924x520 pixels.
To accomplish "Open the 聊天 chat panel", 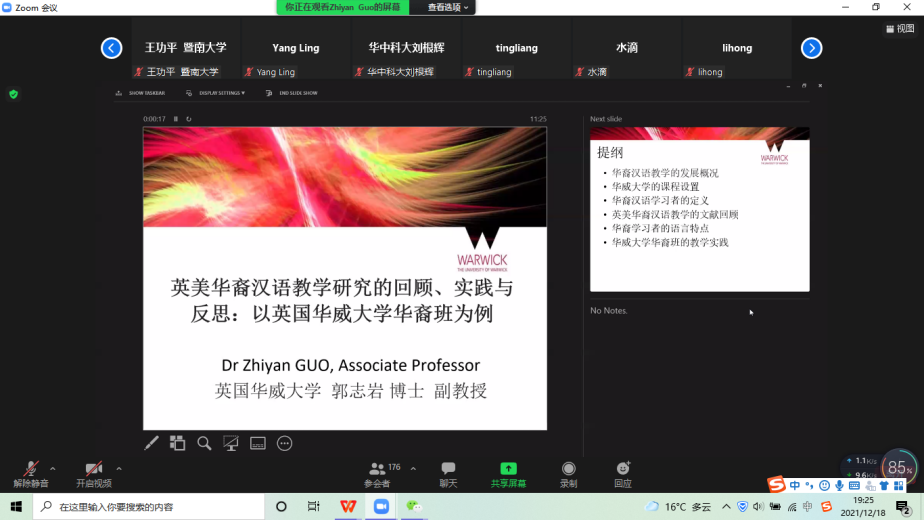I will coord(448,472).
